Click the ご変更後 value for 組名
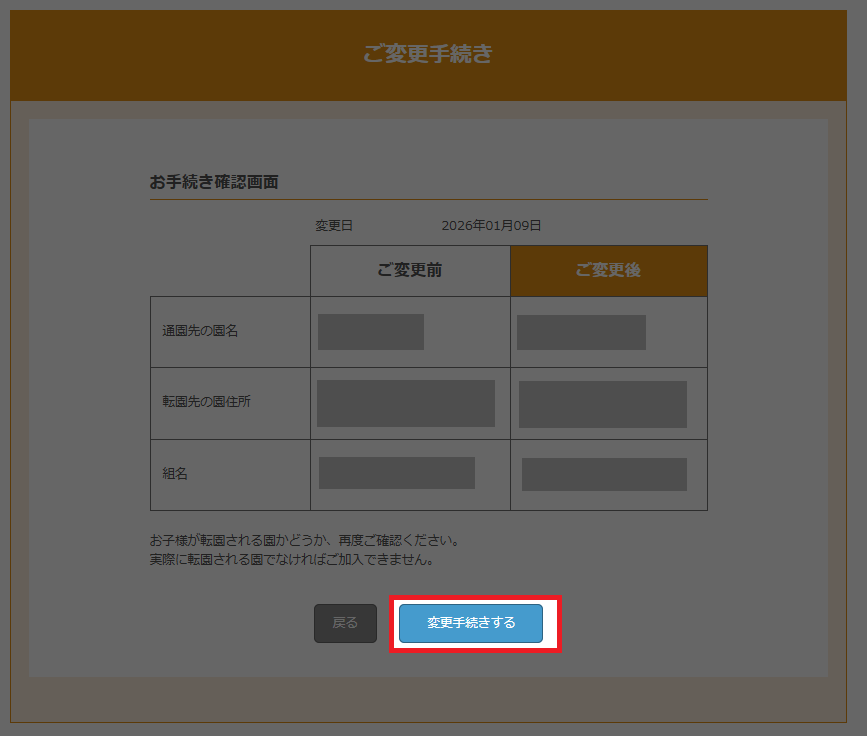The height and width of the screenshot is (736, 867). click(x=604, y=474)
